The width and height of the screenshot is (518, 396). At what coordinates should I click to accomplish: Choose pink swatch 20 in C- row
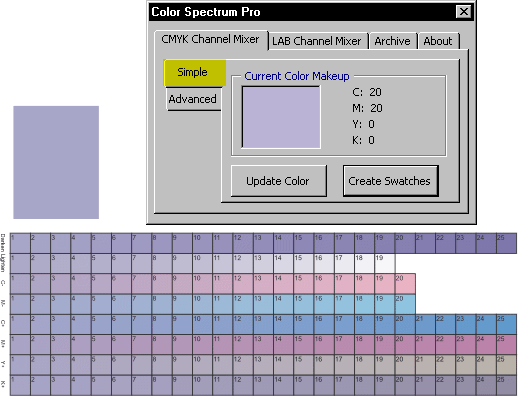tap(405, 284)
